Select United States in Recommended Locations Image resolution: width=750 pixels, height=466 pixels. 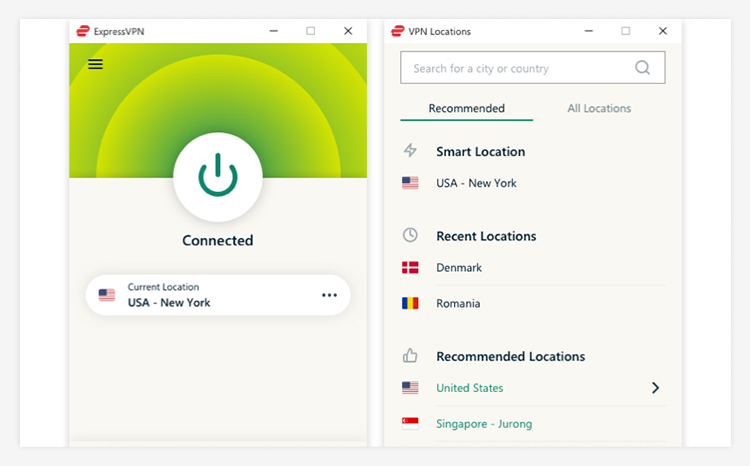click(470, 388)
